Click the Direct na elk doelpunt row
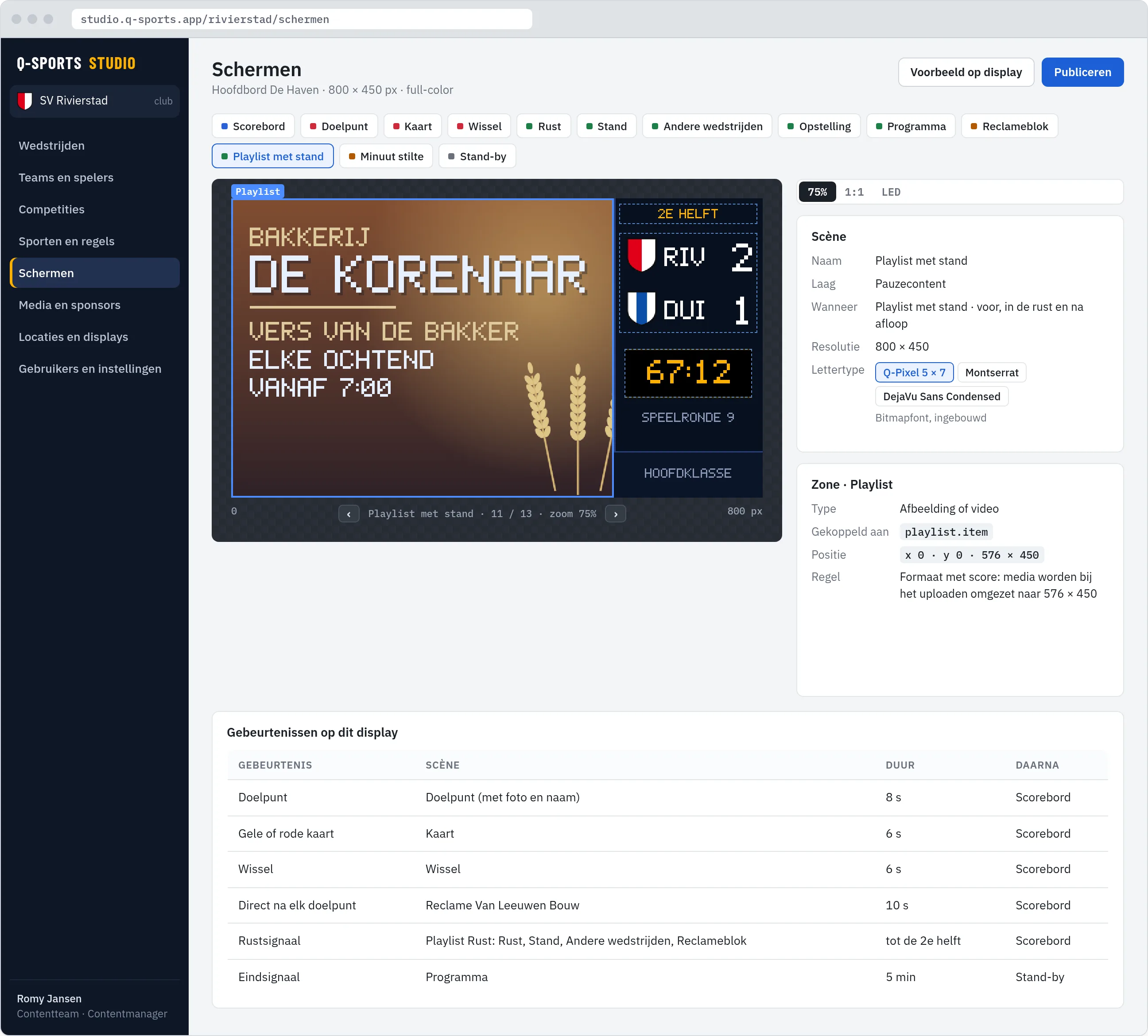The image size is (1148, 1036). (667, 906)
